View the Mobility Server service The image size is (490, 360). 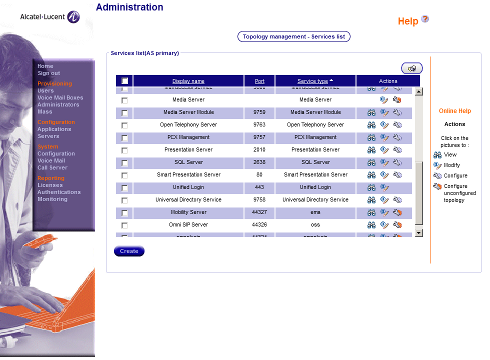[x=371, y=213]
